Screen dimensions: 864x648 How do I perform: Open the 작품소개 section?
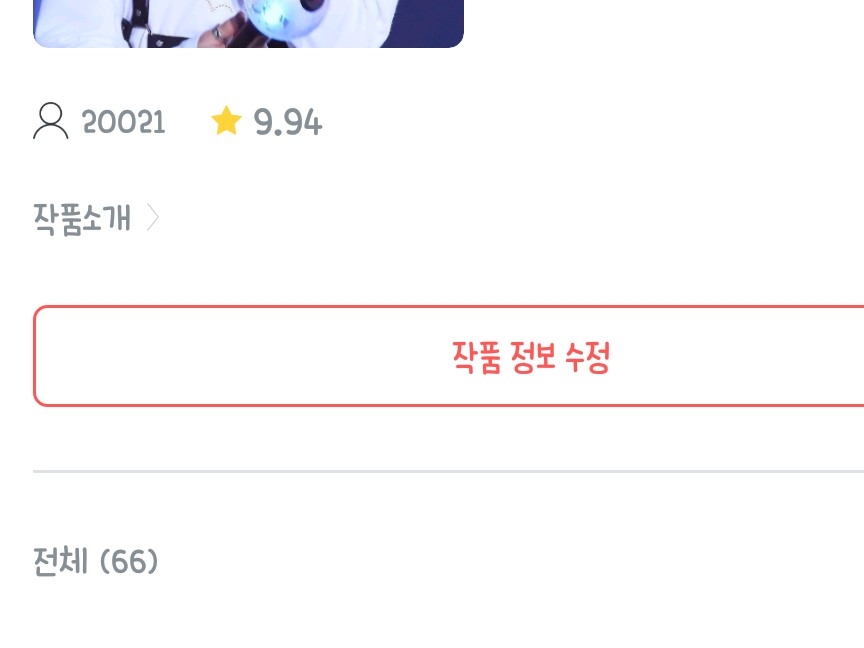(x=96, y=218)
